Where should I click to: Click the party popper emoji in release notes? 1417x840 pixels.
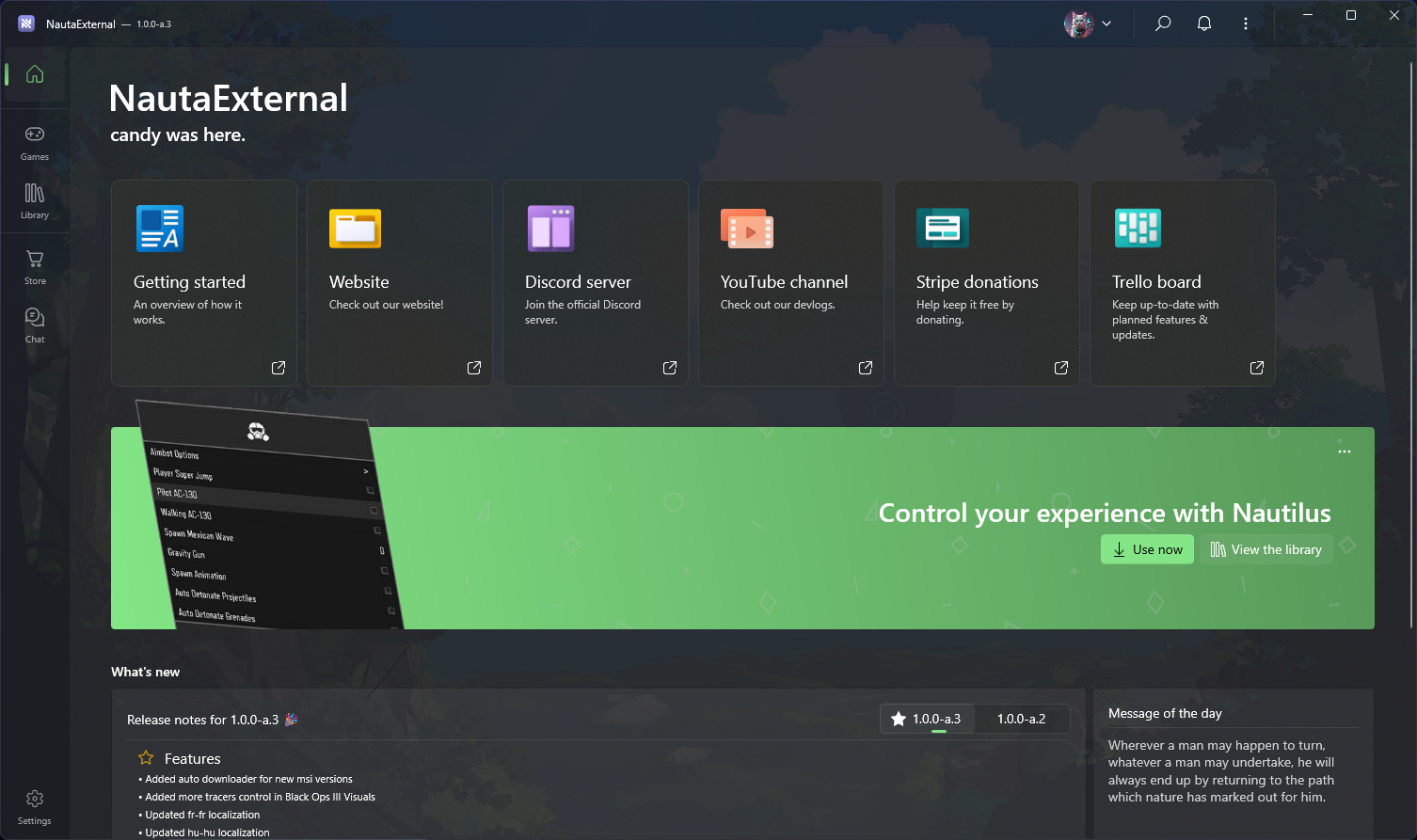click(x=292, y=720)
